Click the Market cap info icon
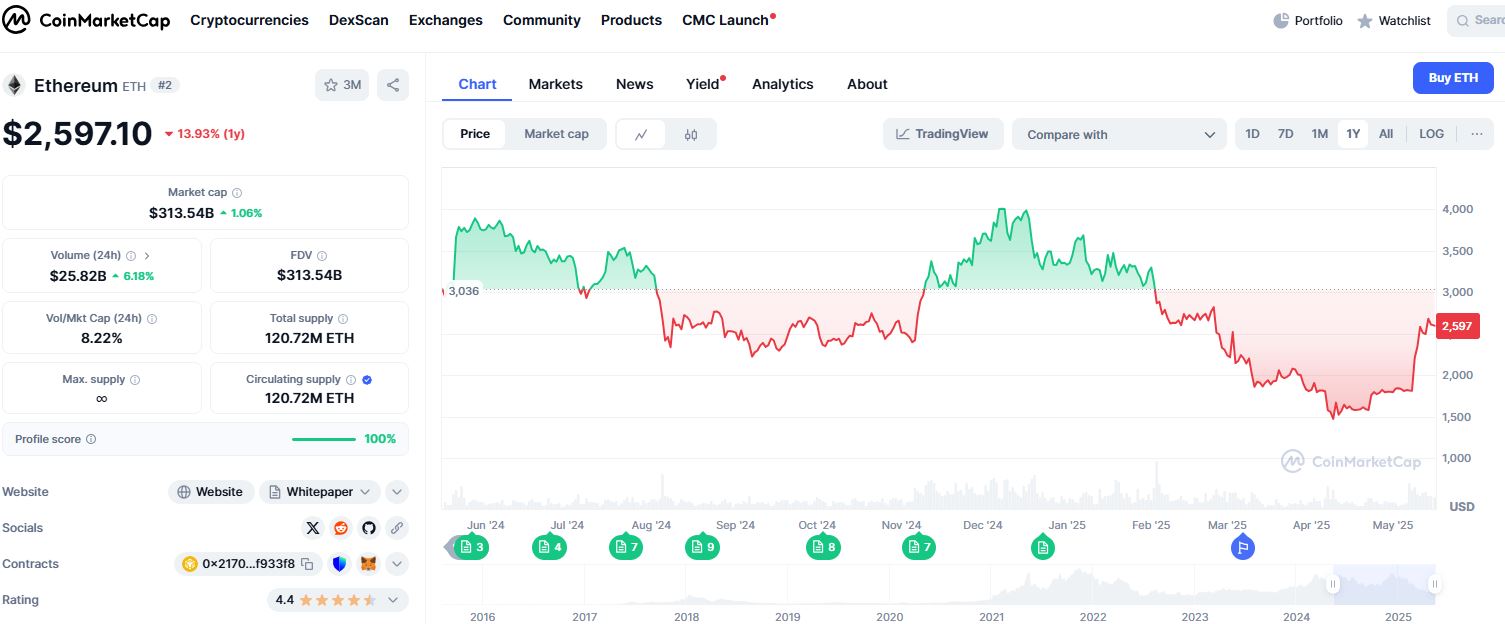1505x624 pixels. click(237, 193)
